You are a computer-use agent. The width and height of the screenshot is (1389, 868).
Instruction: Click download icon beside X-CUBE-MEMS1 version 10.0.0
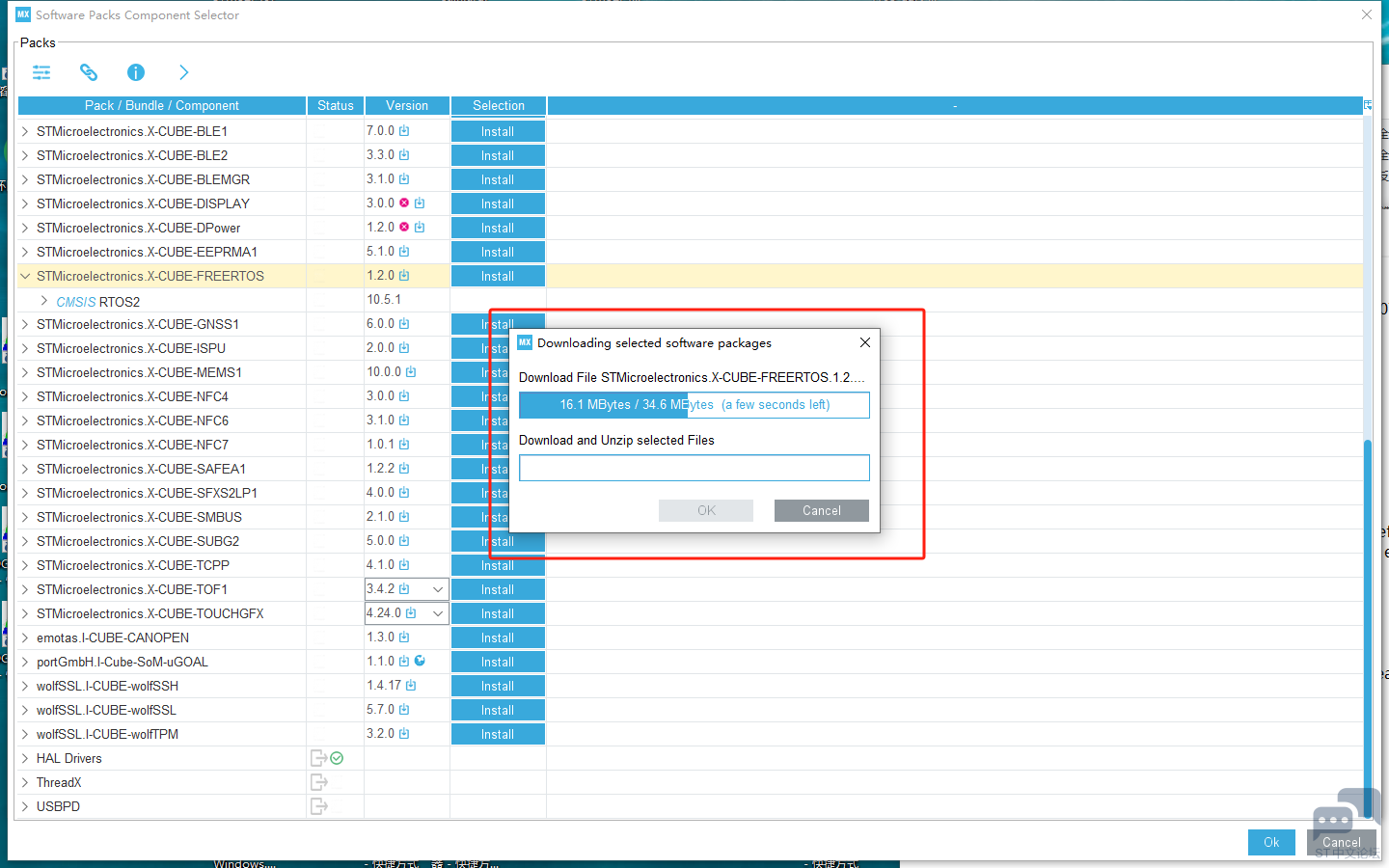[411, 372]
